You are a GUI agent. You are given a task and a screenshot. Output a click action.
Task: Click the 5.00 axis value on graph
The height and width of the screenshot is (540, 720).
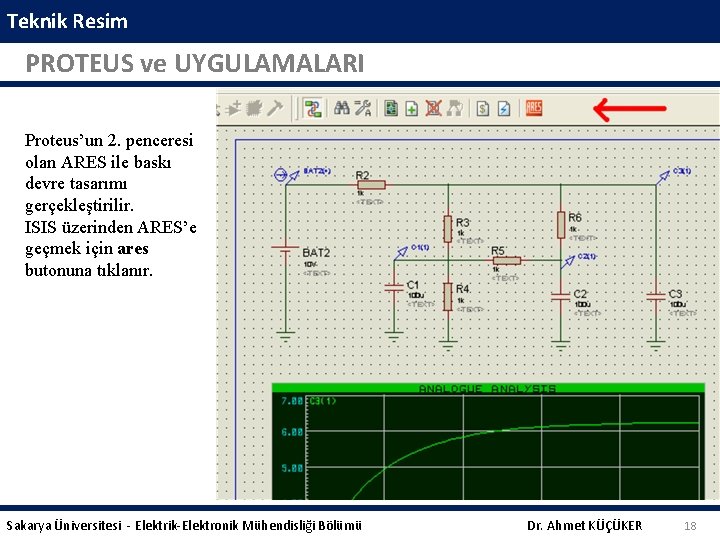click(292, 468)
